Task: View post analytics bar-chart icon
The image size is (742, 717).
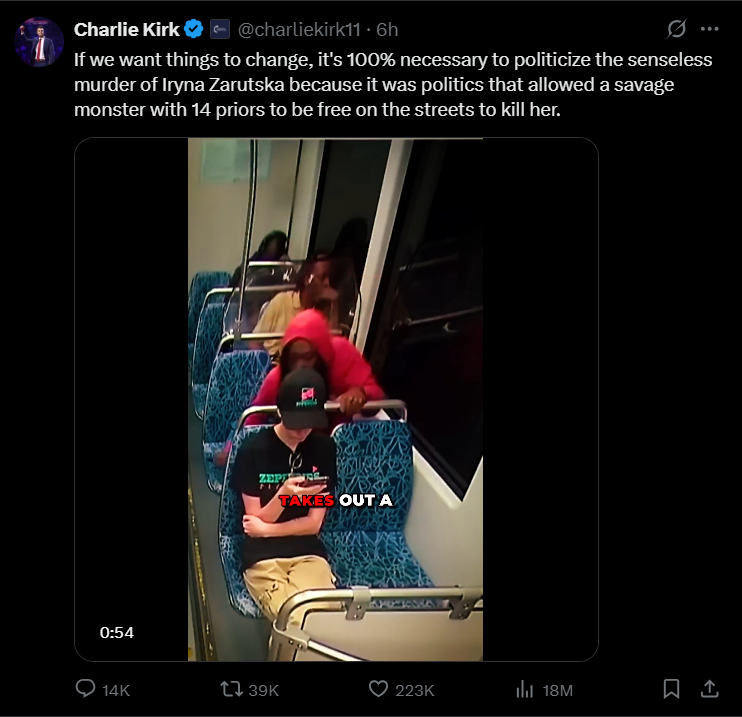Action: coord(524,689)
